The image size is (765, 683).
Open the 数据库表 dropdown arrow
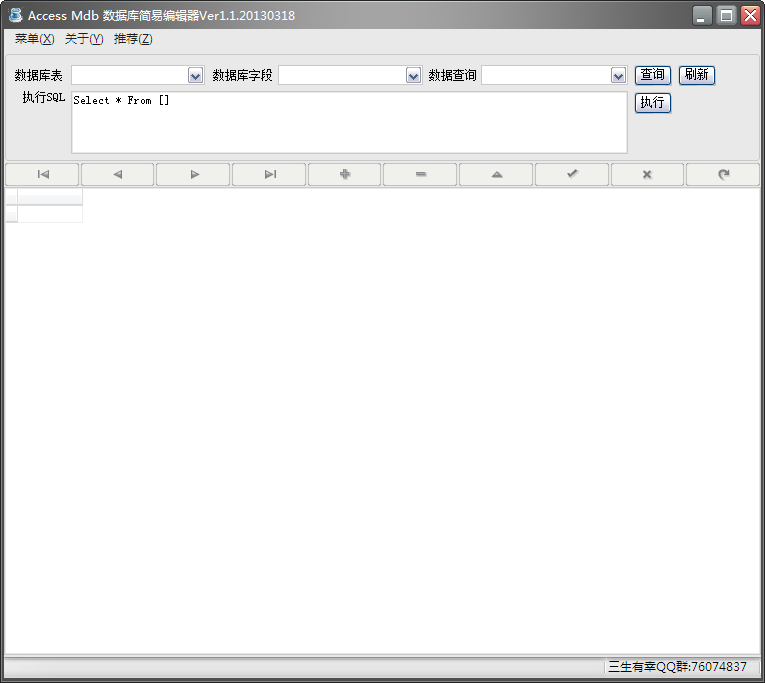(x=196, y=76)
